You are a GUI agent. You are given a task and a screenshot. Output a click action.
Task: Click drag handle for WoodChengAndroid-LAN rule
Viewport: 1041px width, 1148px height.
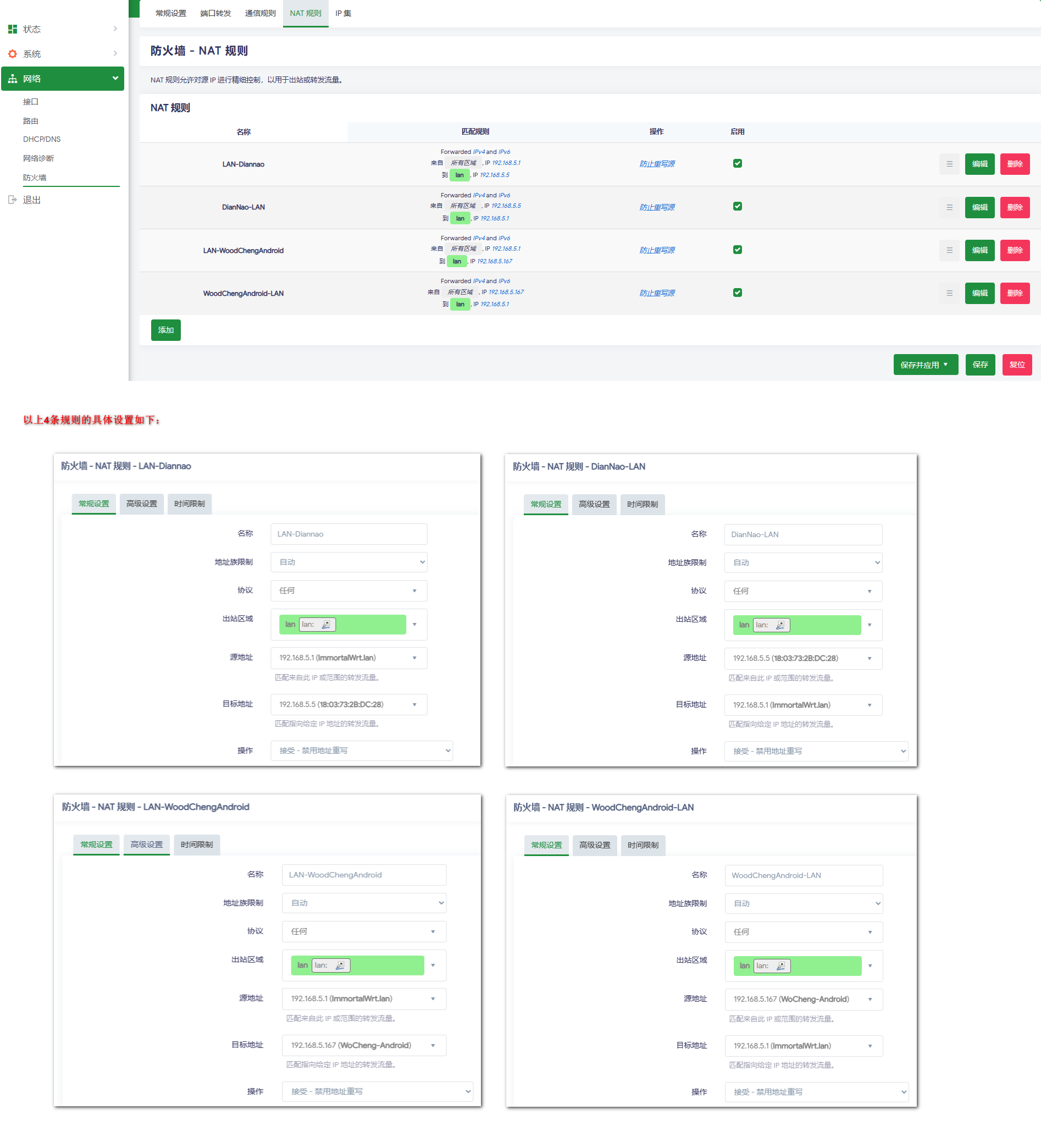click(x=949, y=293)
